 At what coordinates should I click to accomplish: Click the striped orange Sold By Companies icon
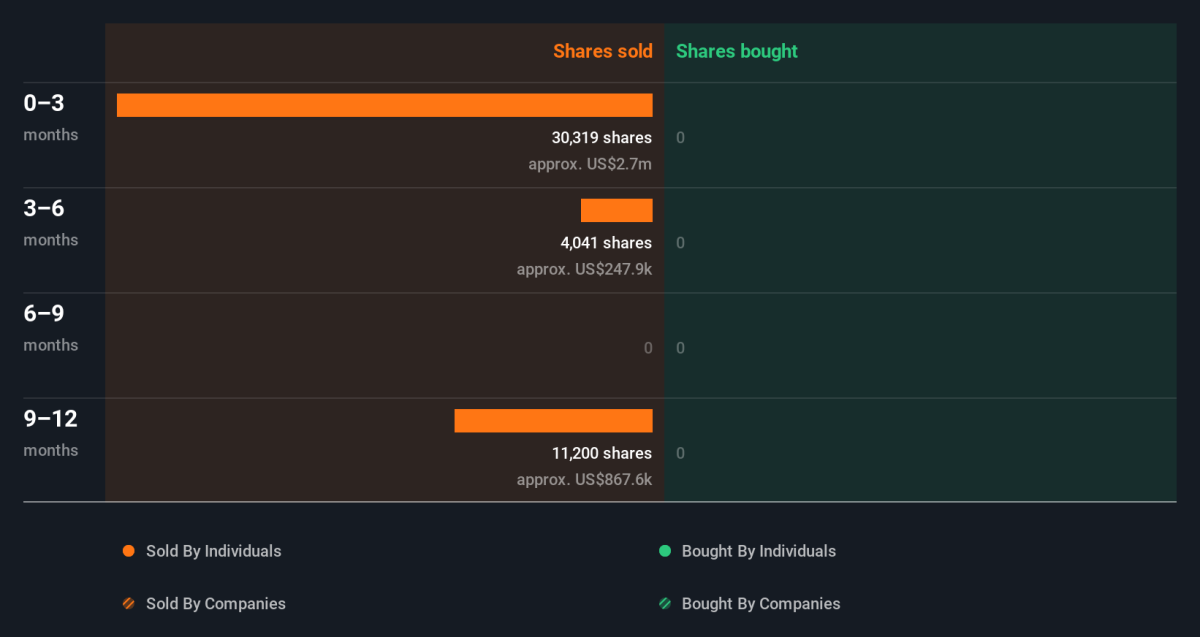point(128,604)
